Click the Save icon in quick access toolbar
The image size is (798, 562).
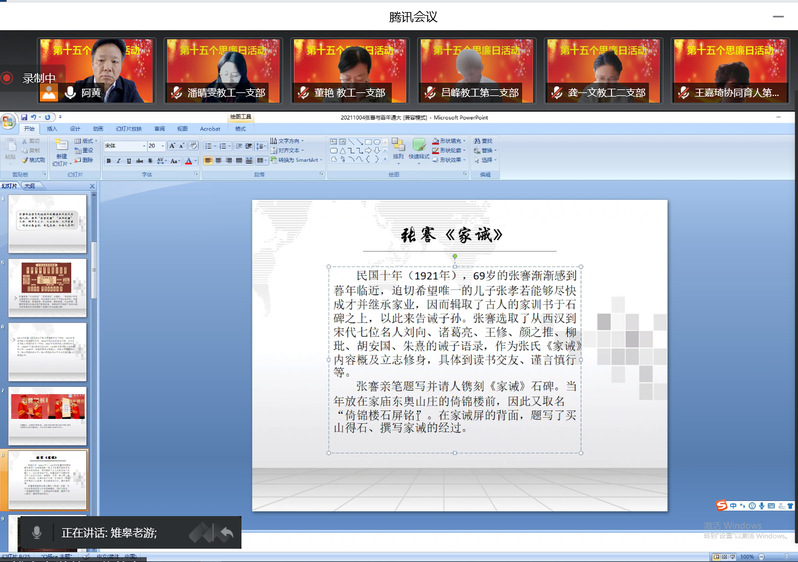pos(22,118)
